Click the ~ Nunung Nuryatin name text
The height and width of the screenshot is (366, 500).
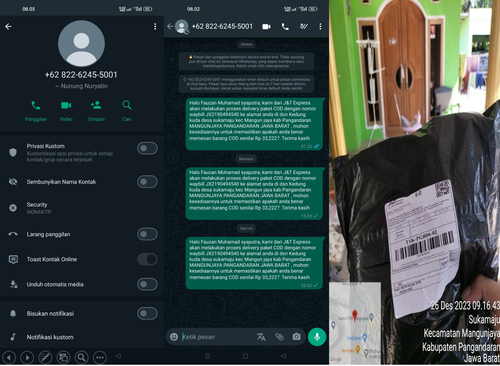tap(81, 86)
